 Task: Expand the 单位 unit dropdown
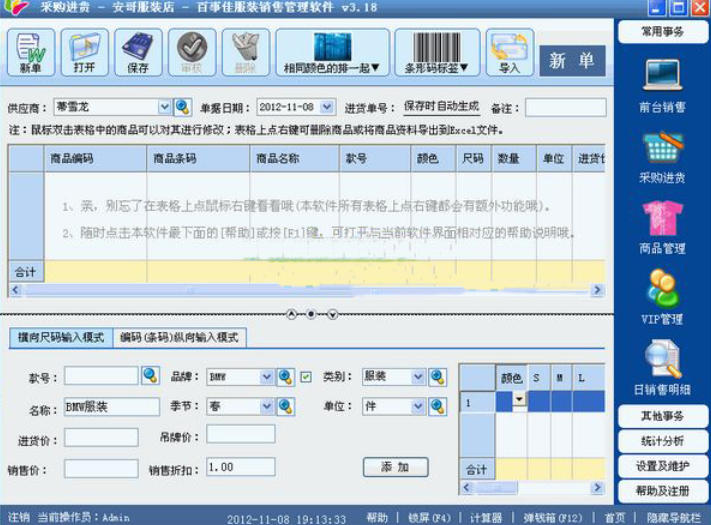click(x=418, y=406)
